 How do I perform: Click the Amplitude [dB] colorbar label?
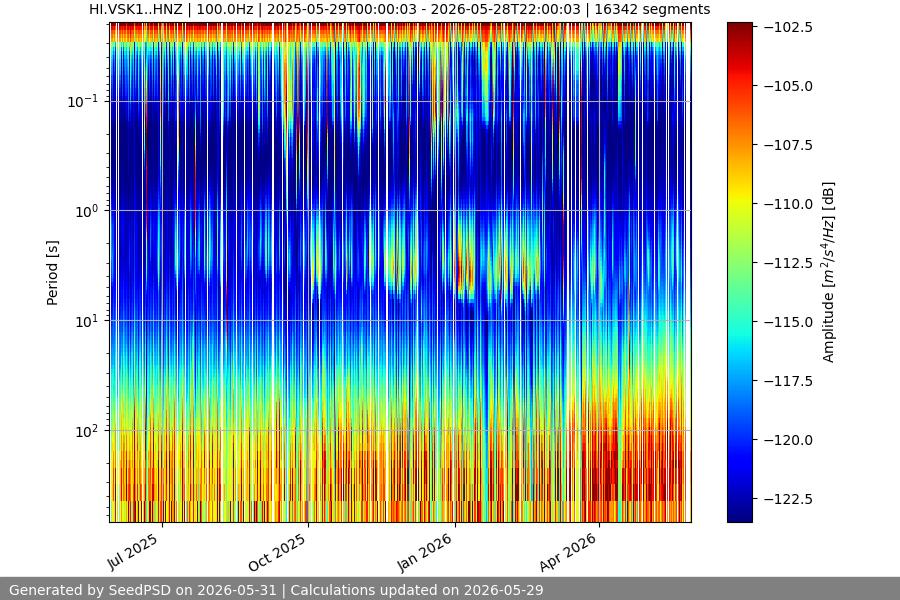(x=829, y=273)
